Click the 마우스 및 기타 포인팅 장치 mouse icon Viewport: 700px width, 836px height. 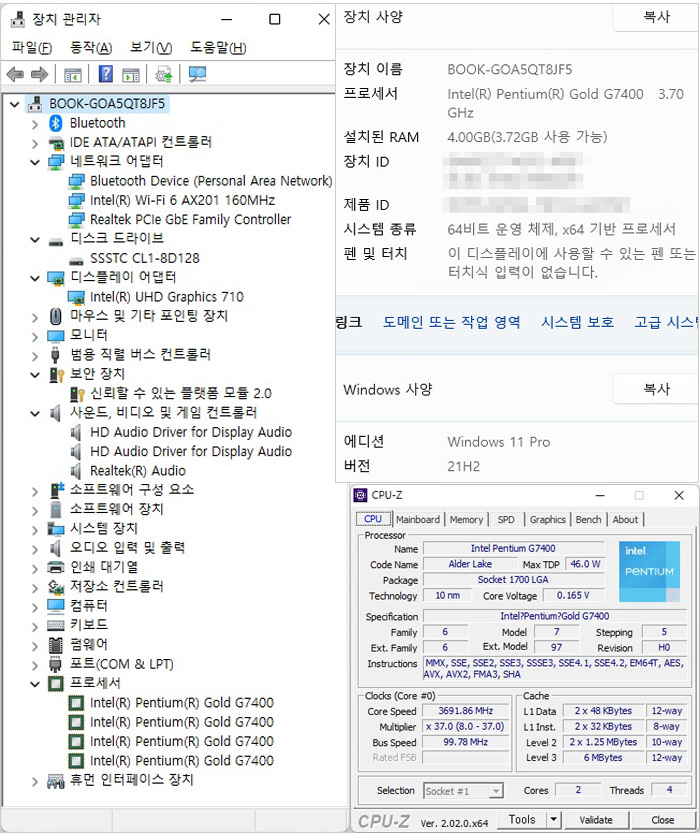pyautogui.click(x=55, y=317)
